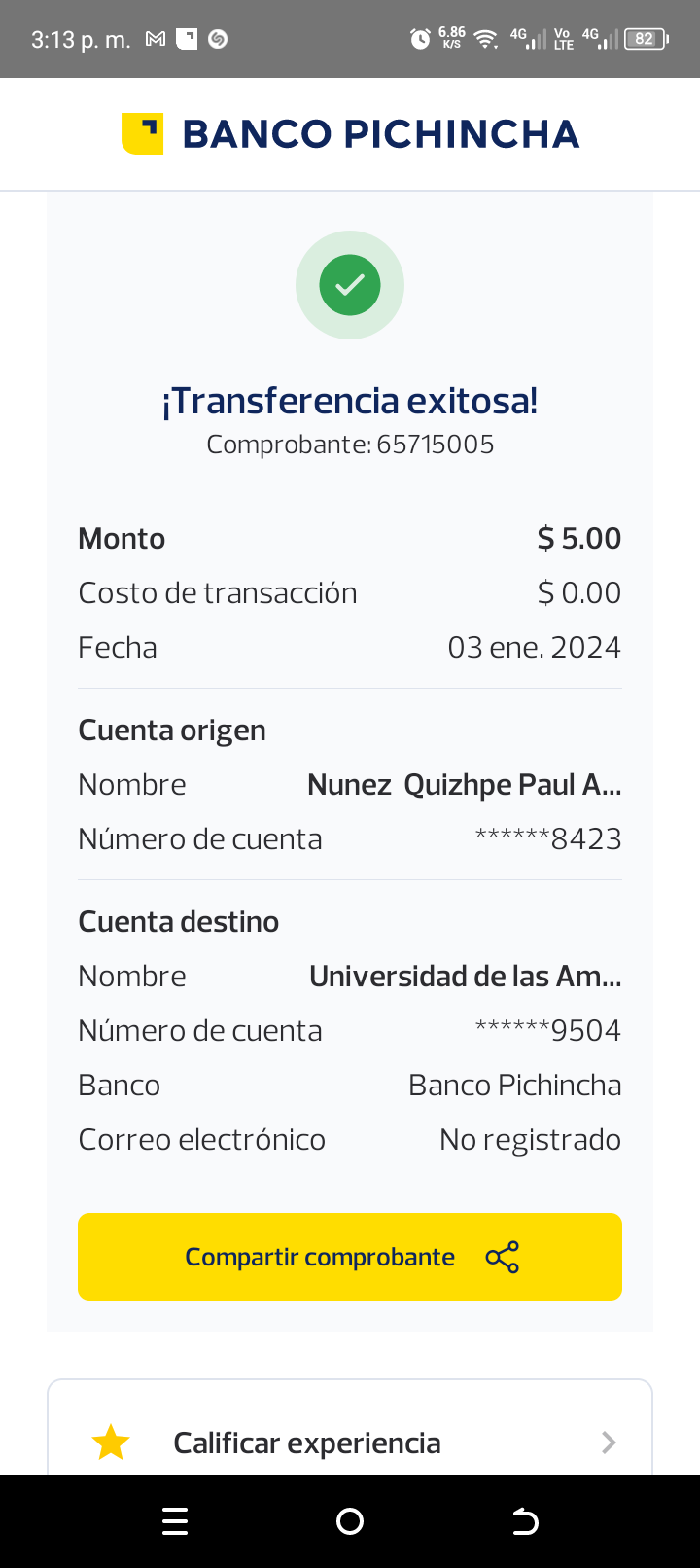The width and height of the screenshot is (700, 1568).
Task: Expand the Calificar experiencia chevron arrow
Action: point(609,1443)
